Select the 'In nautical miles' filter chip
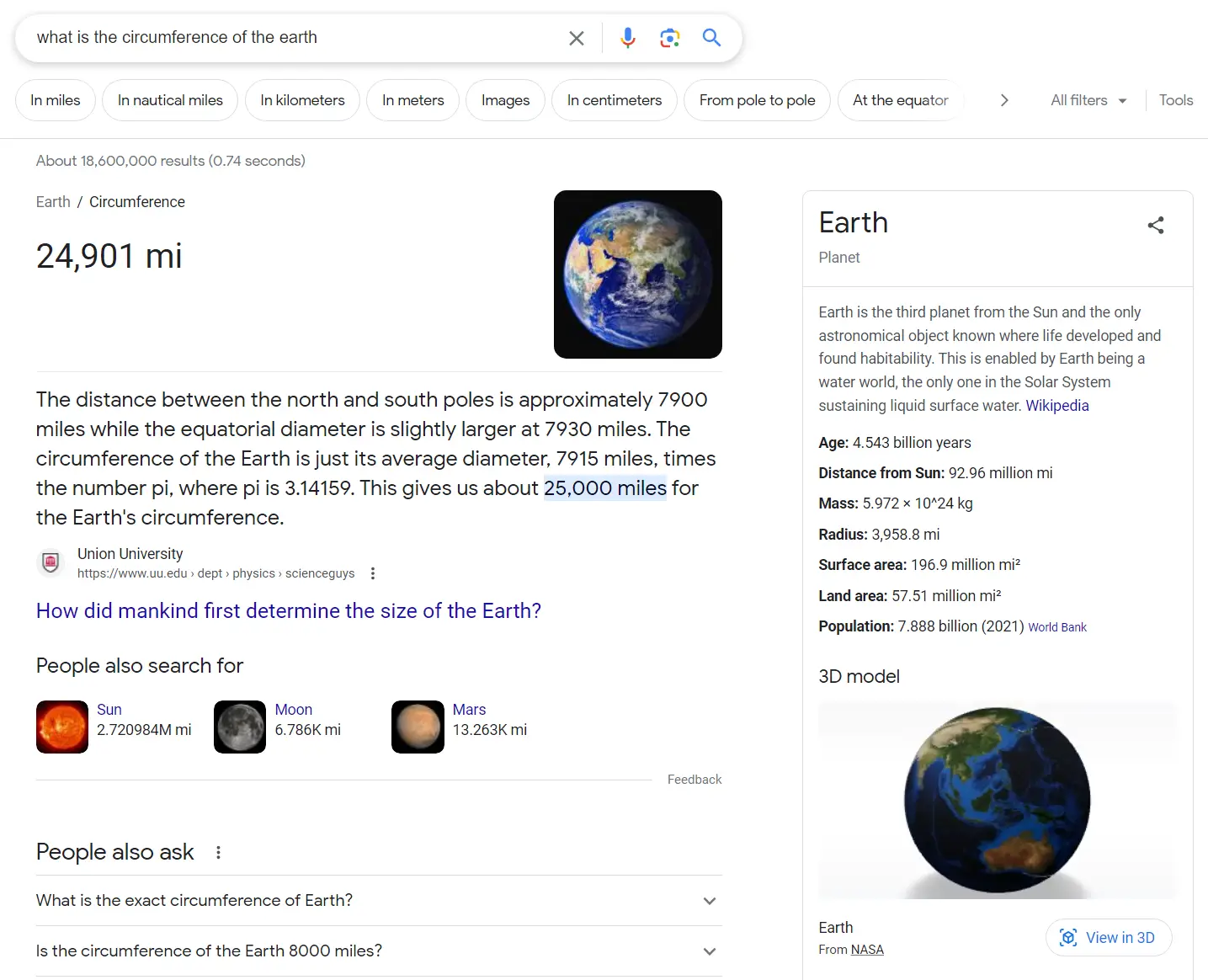The width and height of the screenshot is (1208, 980). click(170, 100)
